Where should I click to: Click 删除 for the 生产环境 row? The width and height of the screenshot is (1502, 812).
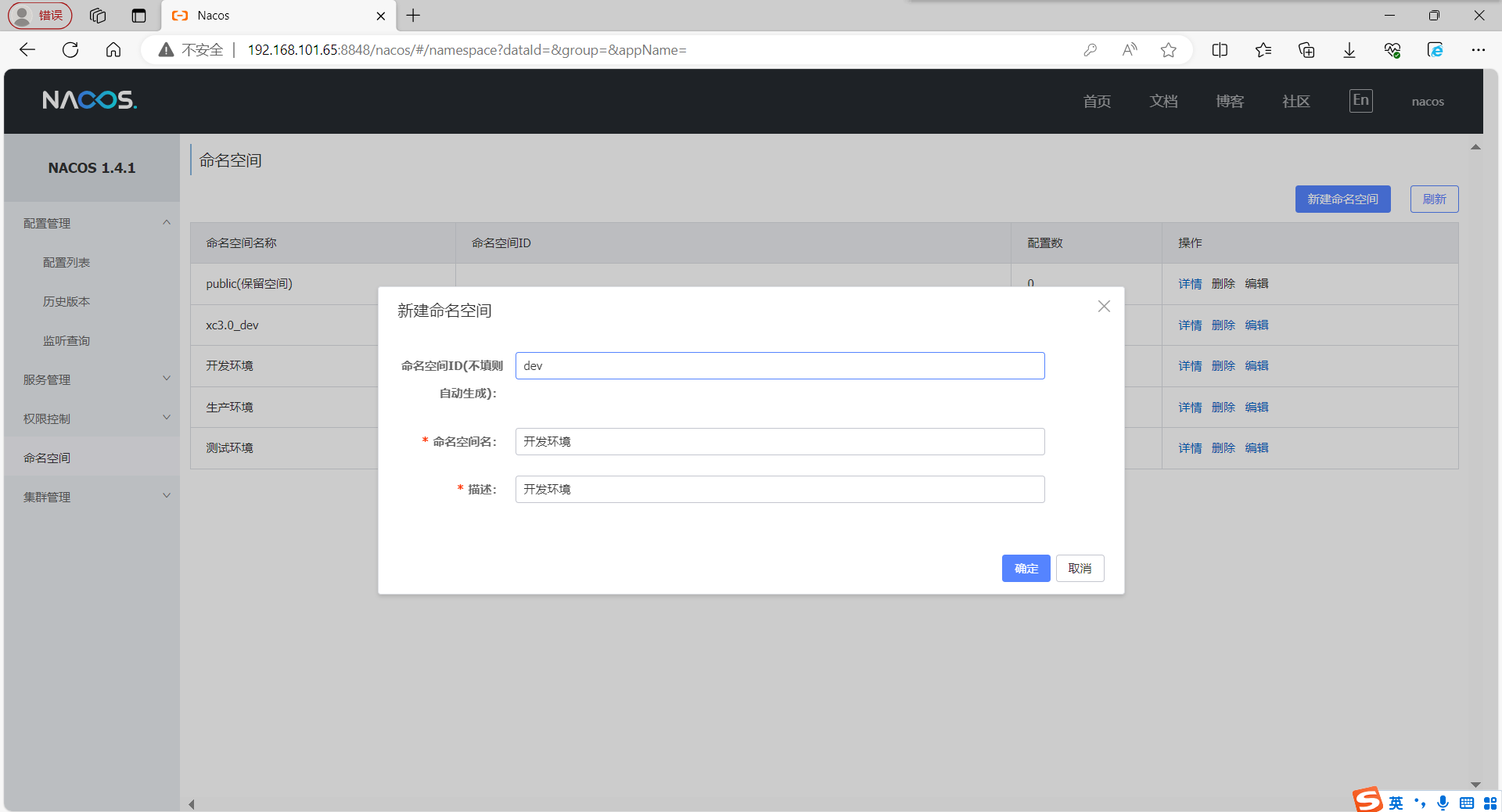[1223, 408]
